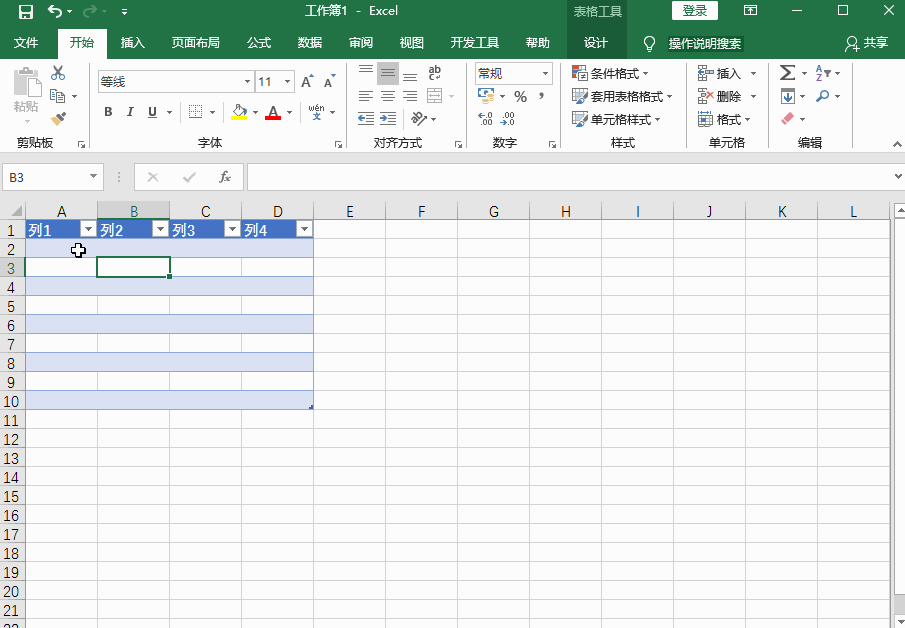Click the Fill down arrow icon
This screenshot has width=905, height=628.
[787, 96]
